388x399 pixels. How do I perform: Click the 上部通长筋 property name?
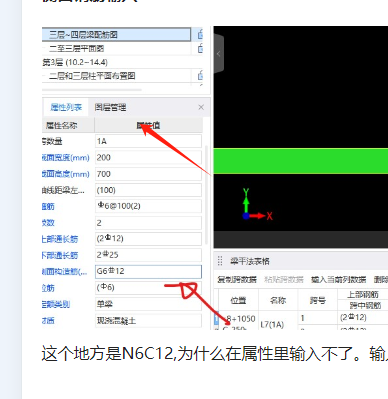click(x=60, y=239)
